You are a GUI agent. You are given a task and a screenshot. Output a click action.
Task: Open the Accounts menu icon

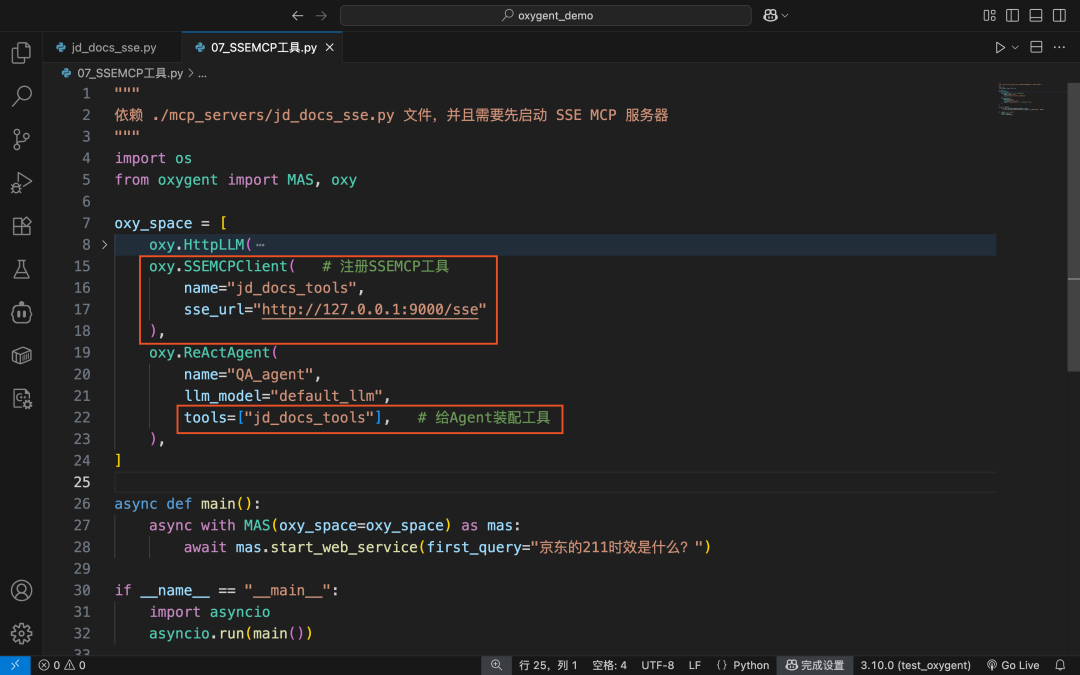pos(21,590)
